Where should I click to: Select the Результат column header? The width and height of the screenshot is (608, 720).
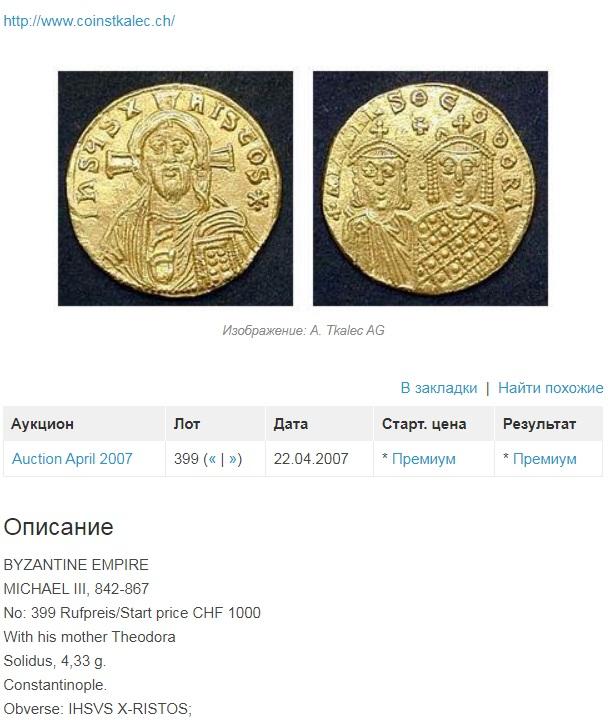539,423
